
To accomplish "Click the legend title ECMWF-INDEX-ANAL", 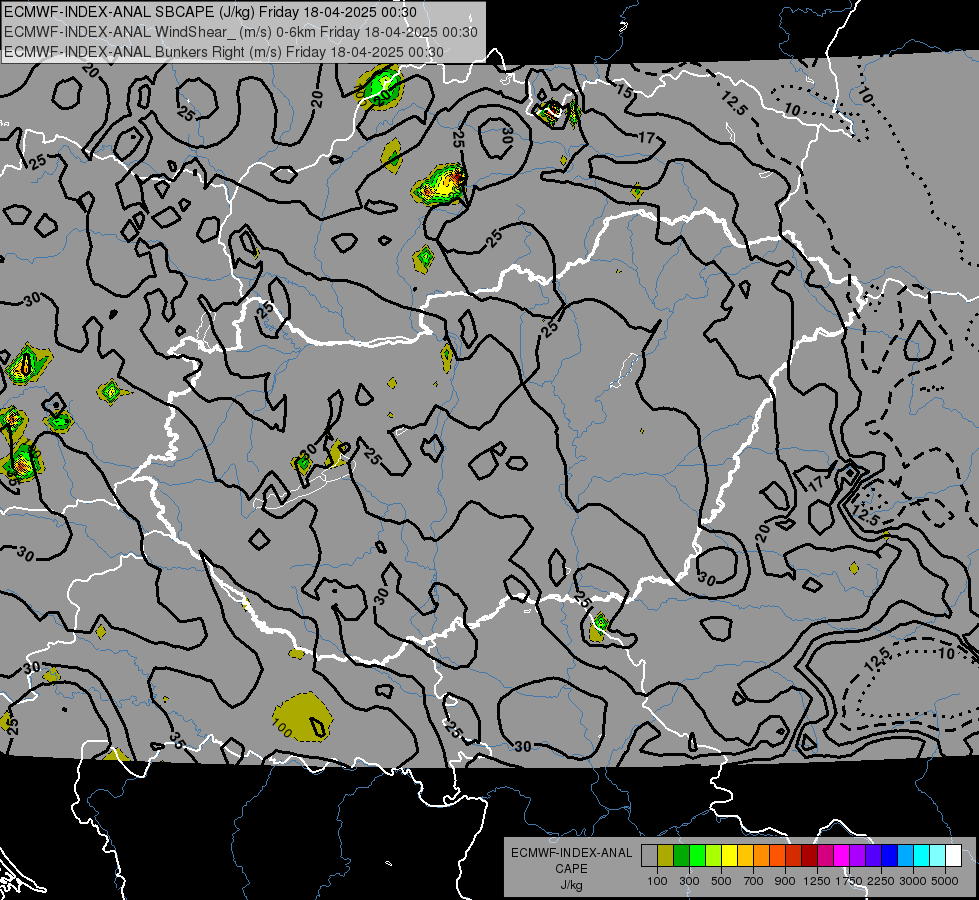I will pyautogui.click(x=572, y=853).
